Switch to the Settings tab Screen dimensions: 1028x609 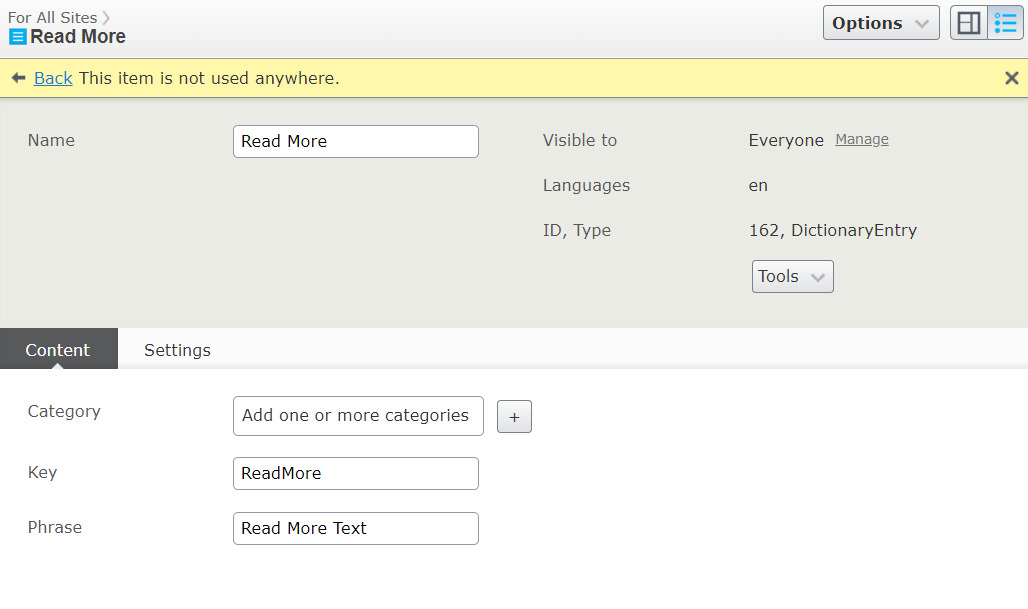coord(177,350)
